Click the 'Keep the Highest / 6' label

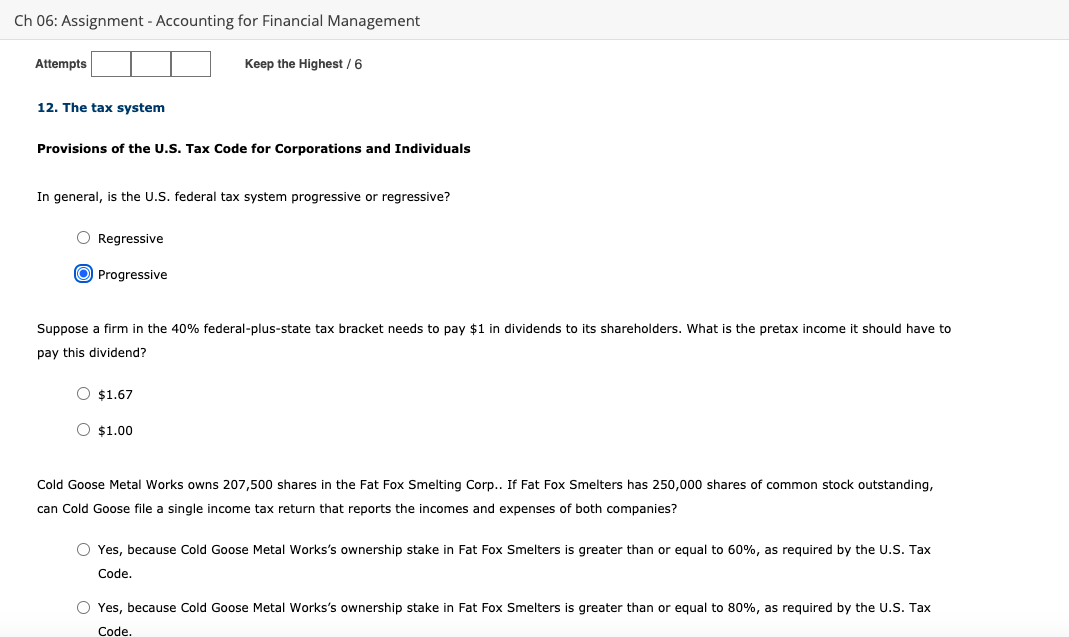coord(302,63)
